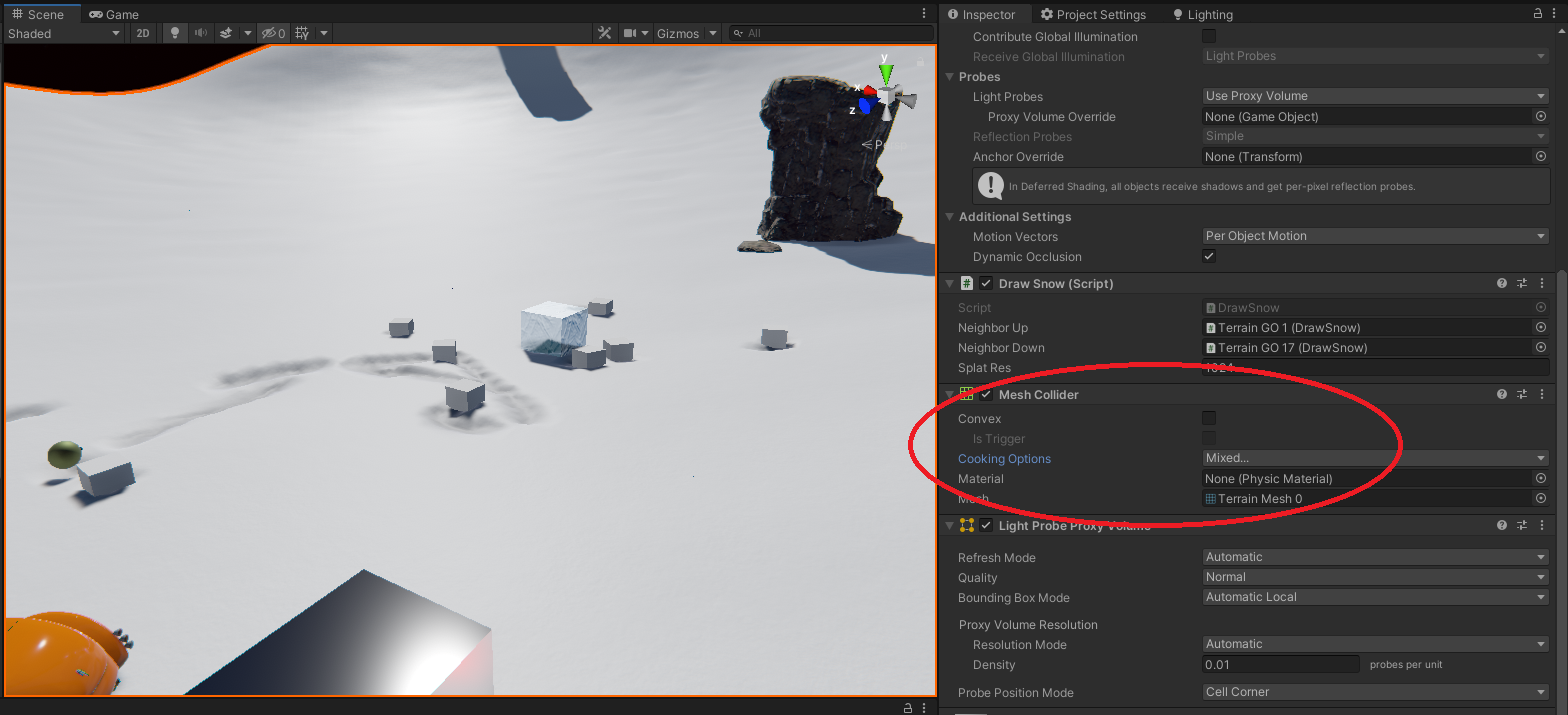This screenshot has height=715, width=1568.
Task: Click the Cooking Options label
Action: pos(1004,459)
